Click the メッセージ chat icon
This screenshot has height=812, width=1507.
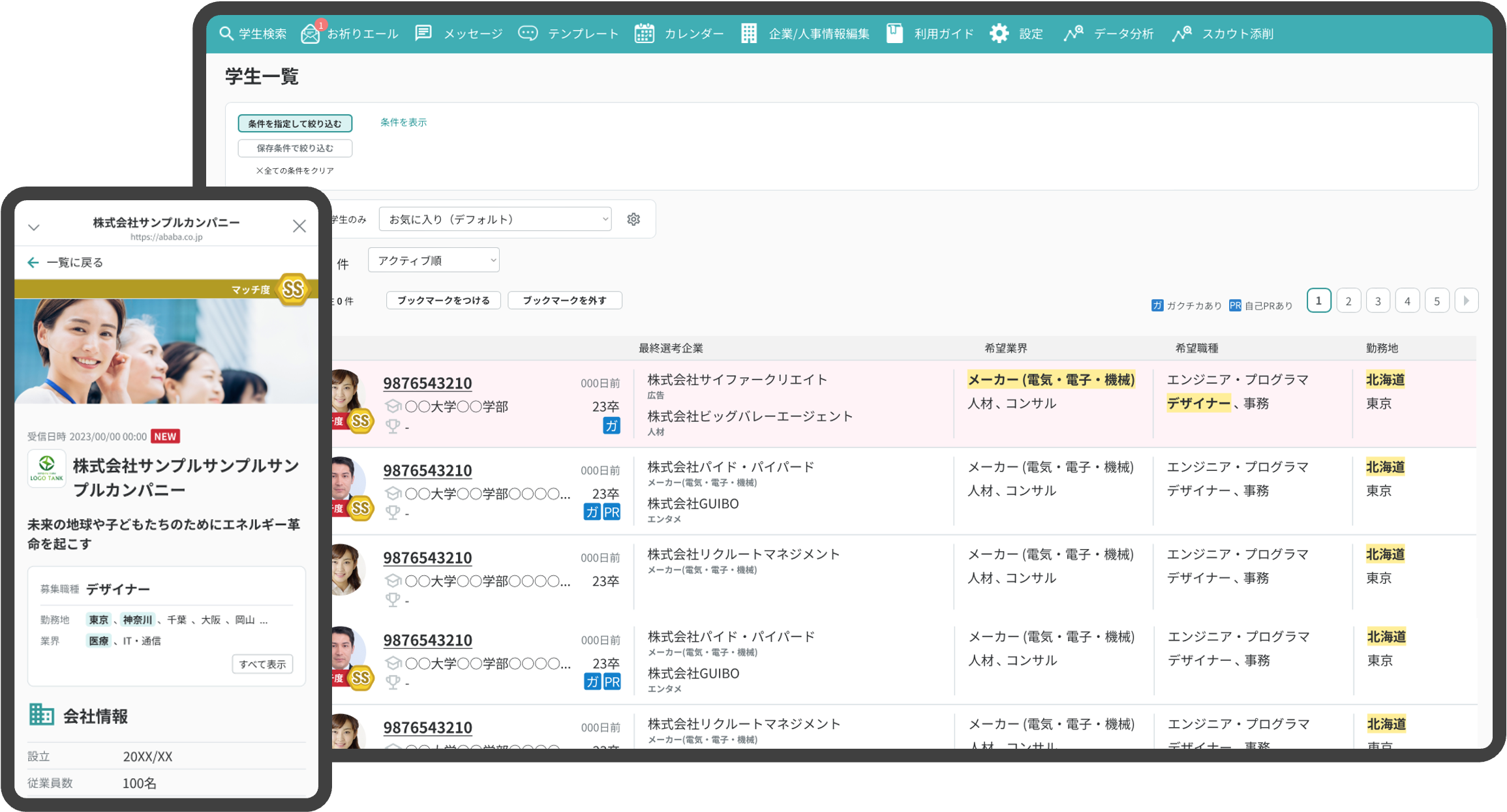pyautogui.click(x=423, y=33)
